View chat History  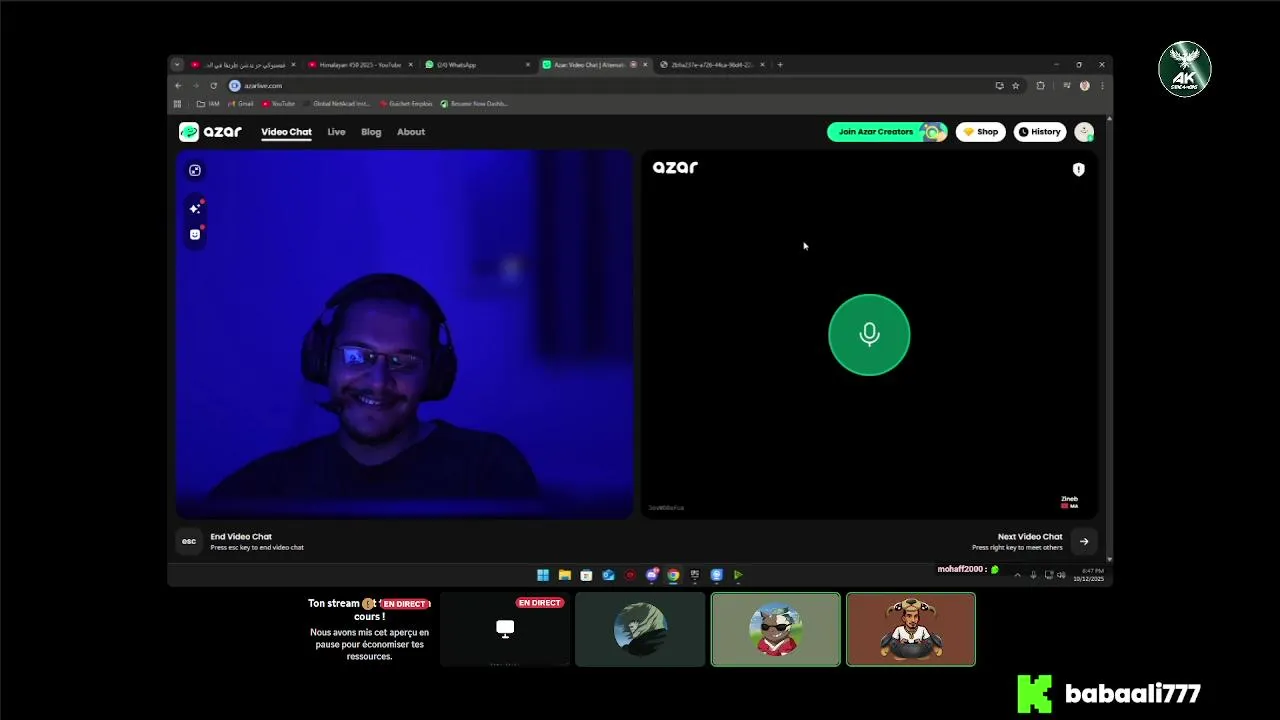tap(1040, 132)
